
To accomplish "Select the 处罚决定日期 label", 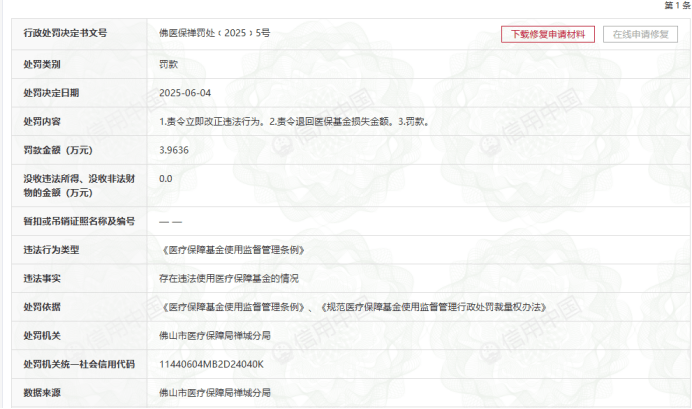I will [x=51, y=92].
